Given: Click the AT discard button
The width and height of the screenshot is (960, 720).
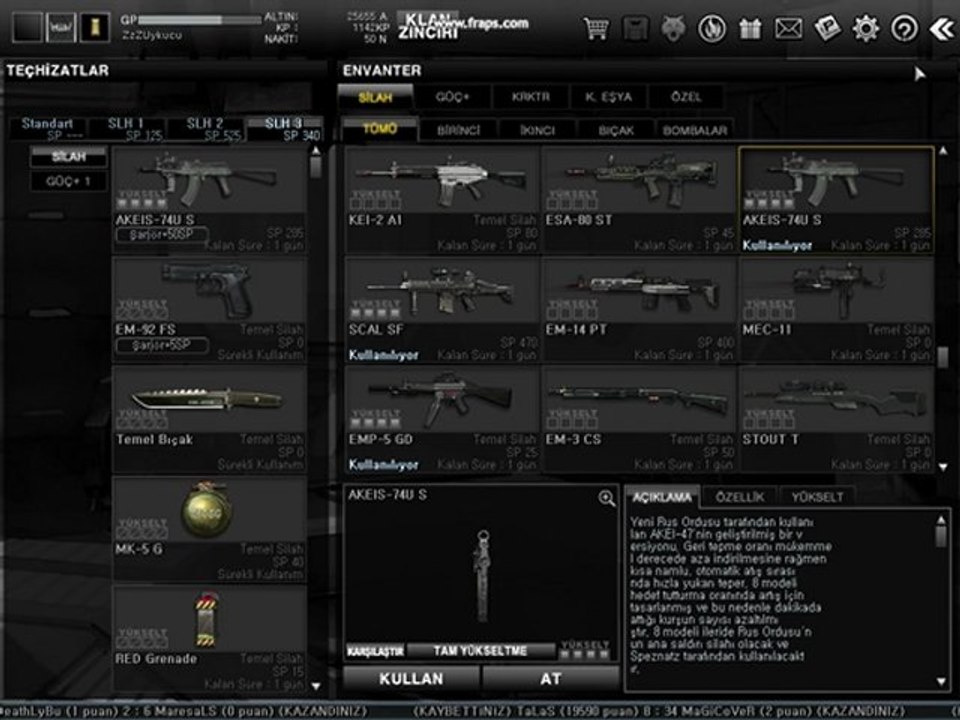Looking at the screenshot, I should coord(550,678).
